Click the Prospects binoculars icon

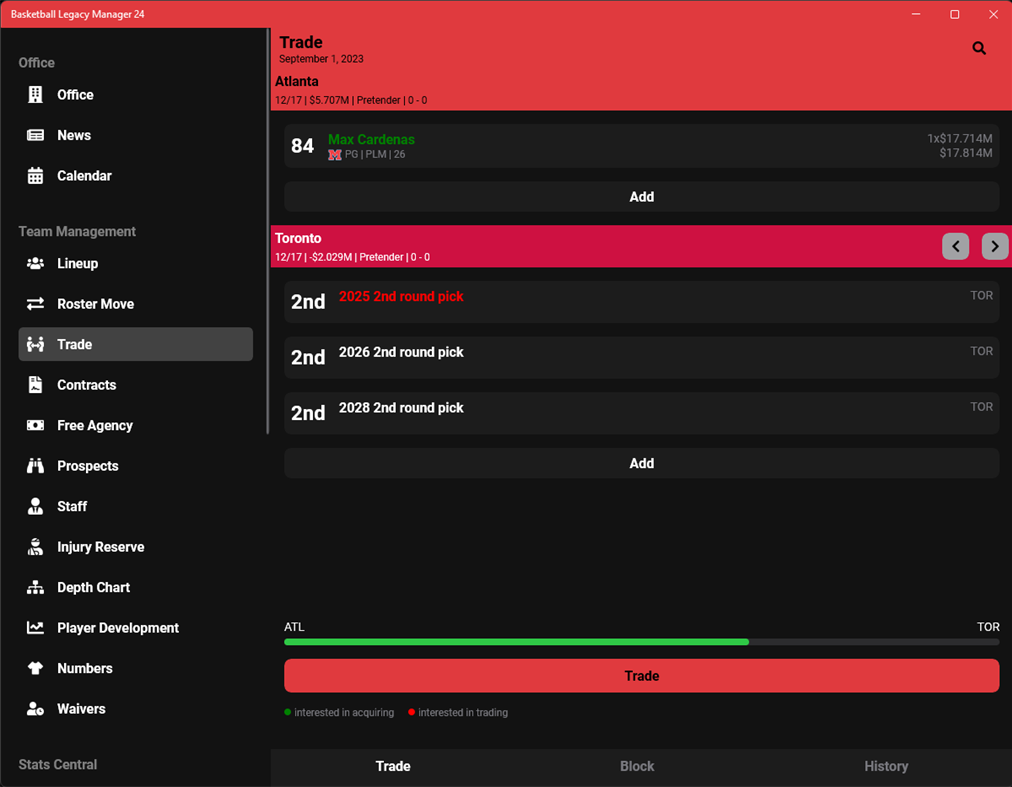35,466
